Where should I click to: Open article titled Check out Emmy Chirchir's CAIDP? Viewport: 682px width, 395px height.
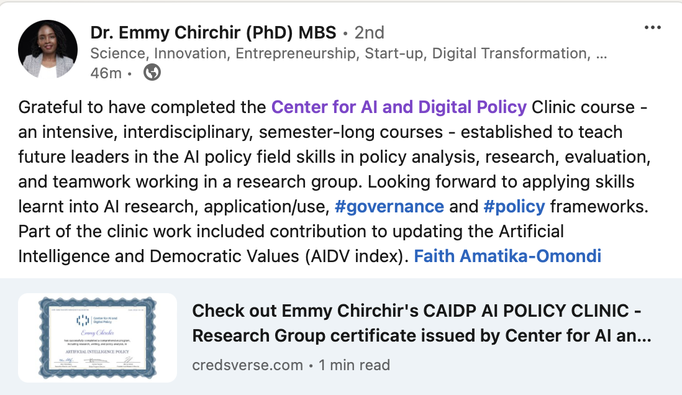[422, 323]
